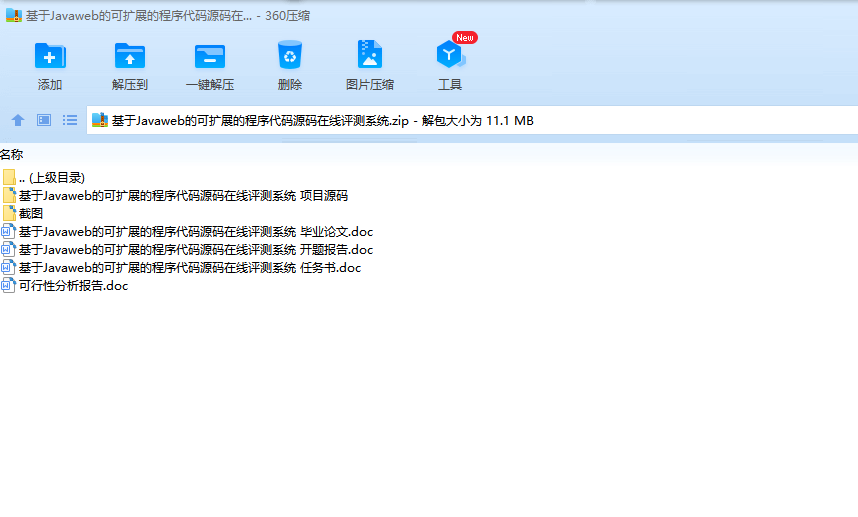858x517 pixels.
Task: Select the 项目源码 folder row
Action: (175, 195)
